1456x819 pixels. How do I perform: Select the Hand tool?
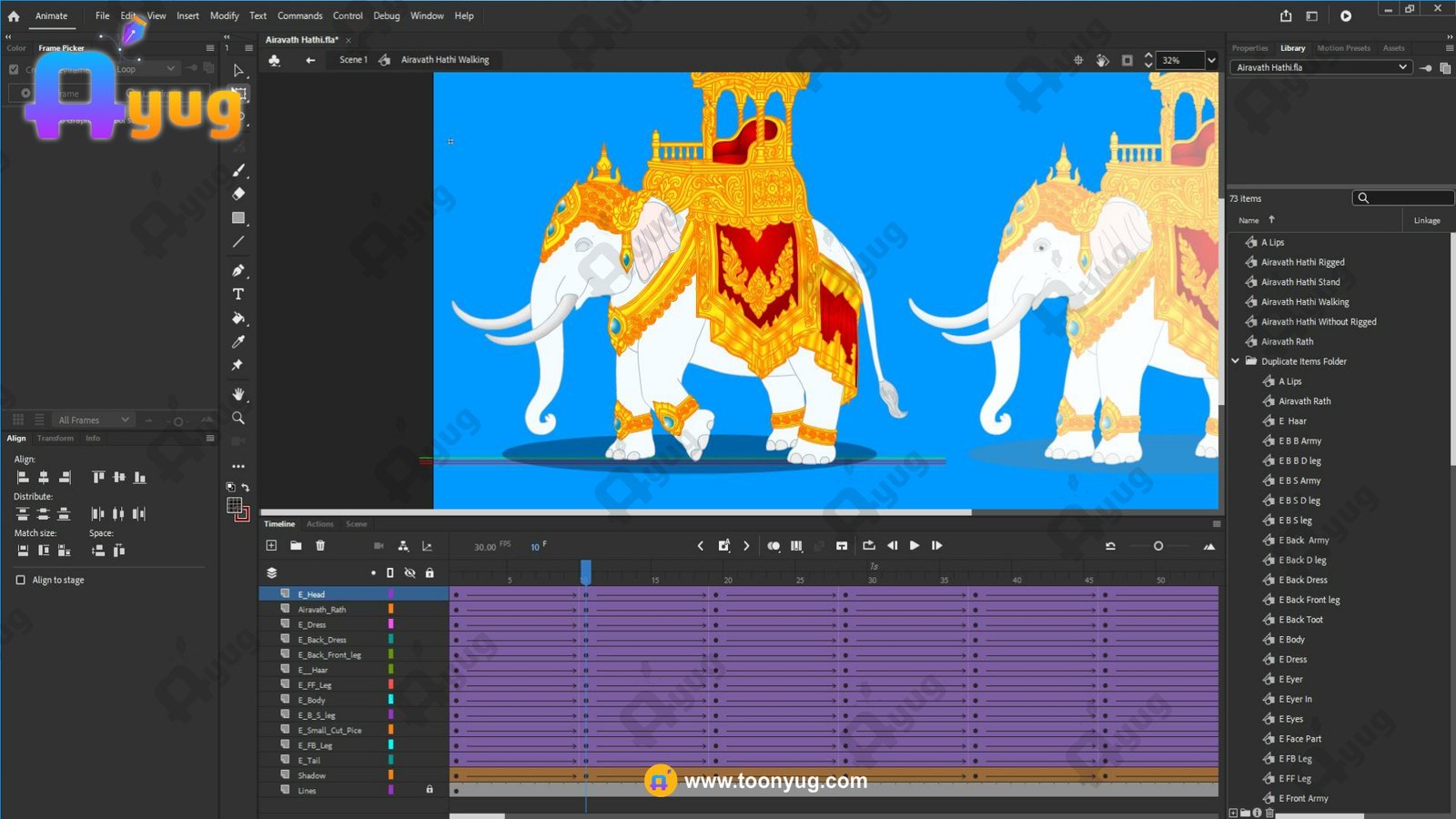point(238,394)
